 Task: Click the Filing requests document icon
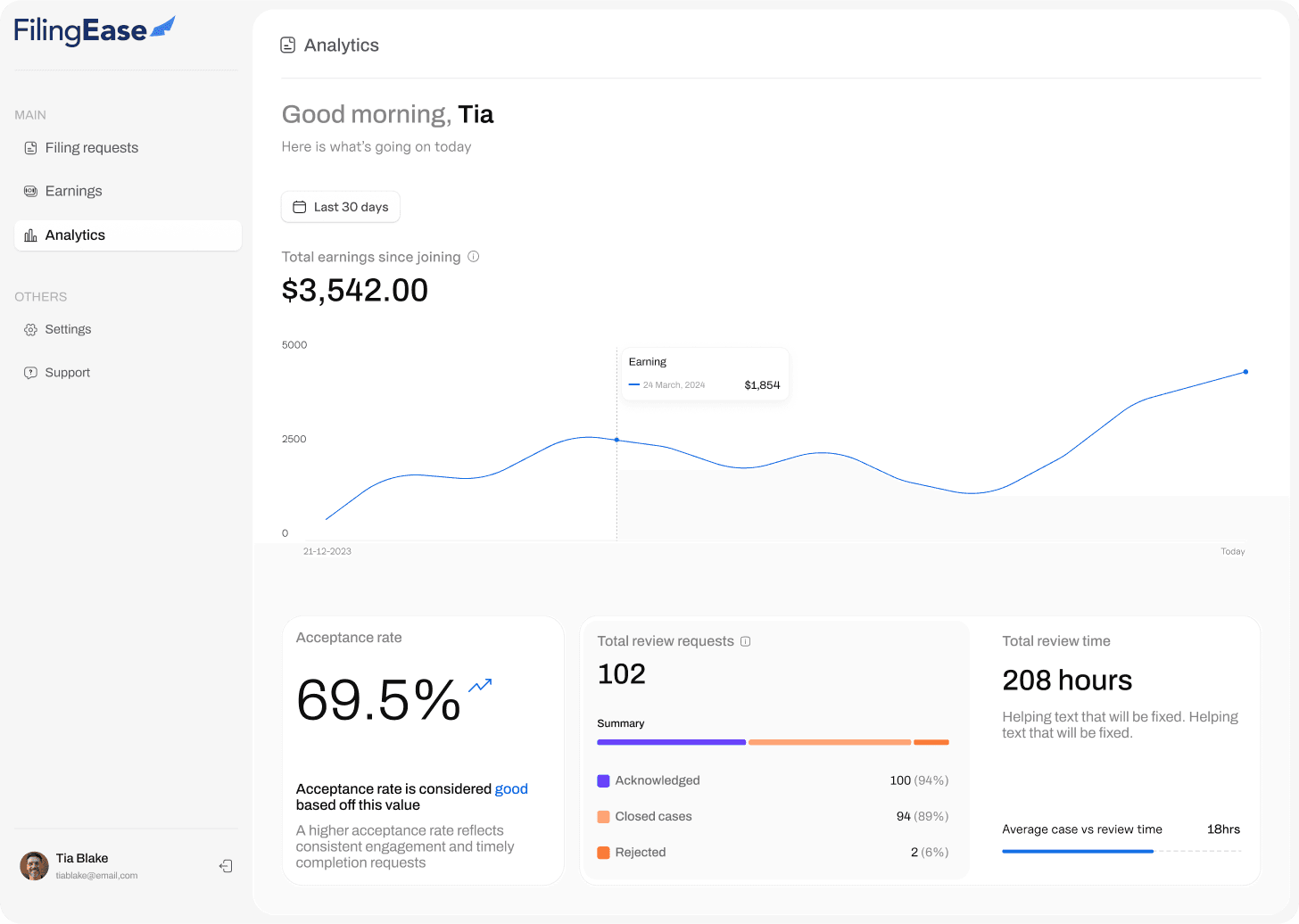click(30, 148)
